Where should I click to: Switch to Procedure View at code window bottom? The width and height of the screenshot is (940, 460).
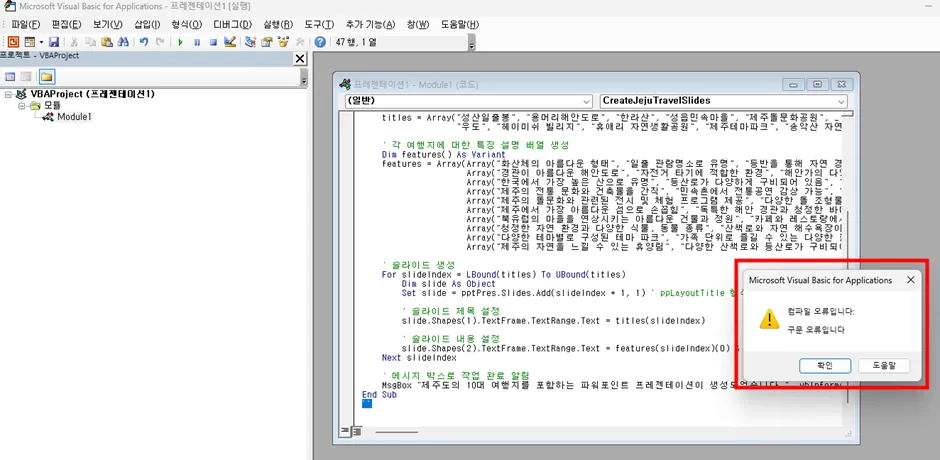coord(345,431)
